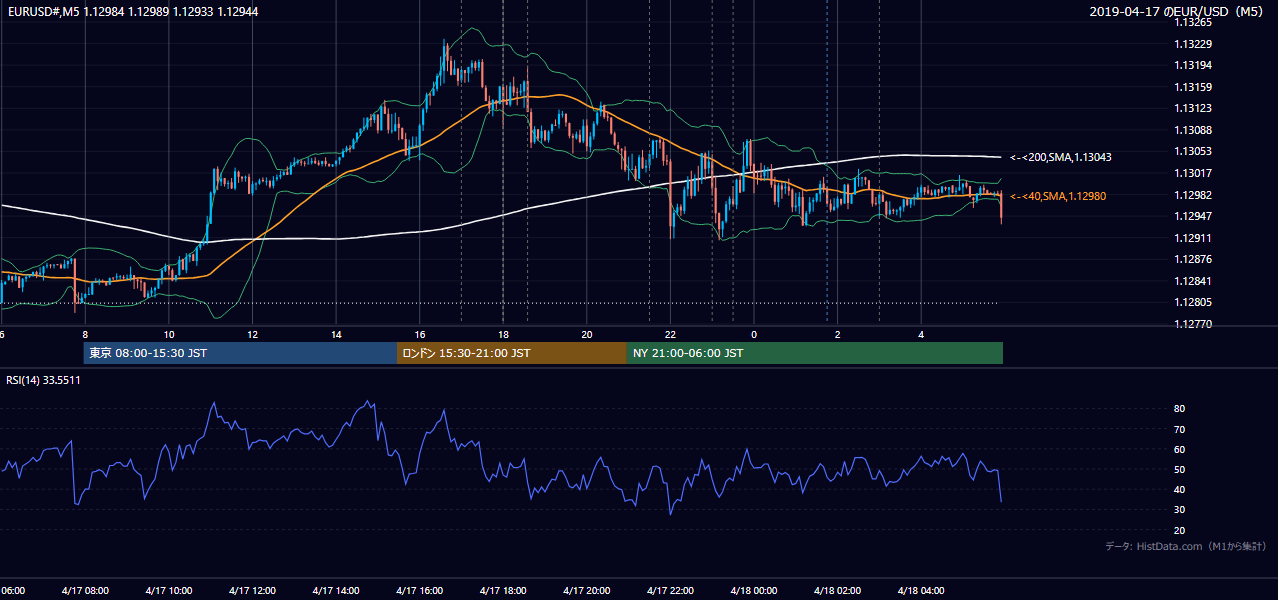Click hour tick 10 under price chart

pyautogui.click(x=169, y=334)
